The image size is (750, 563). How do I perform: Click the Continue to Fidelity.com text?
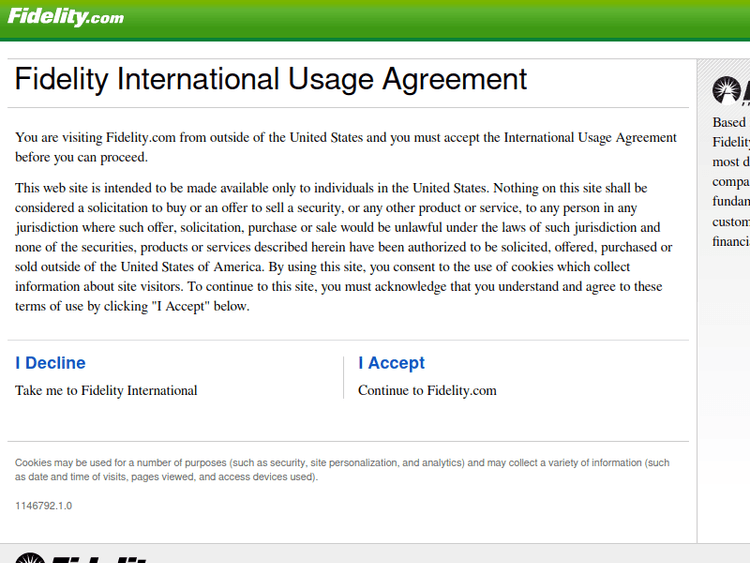point(427,390)
